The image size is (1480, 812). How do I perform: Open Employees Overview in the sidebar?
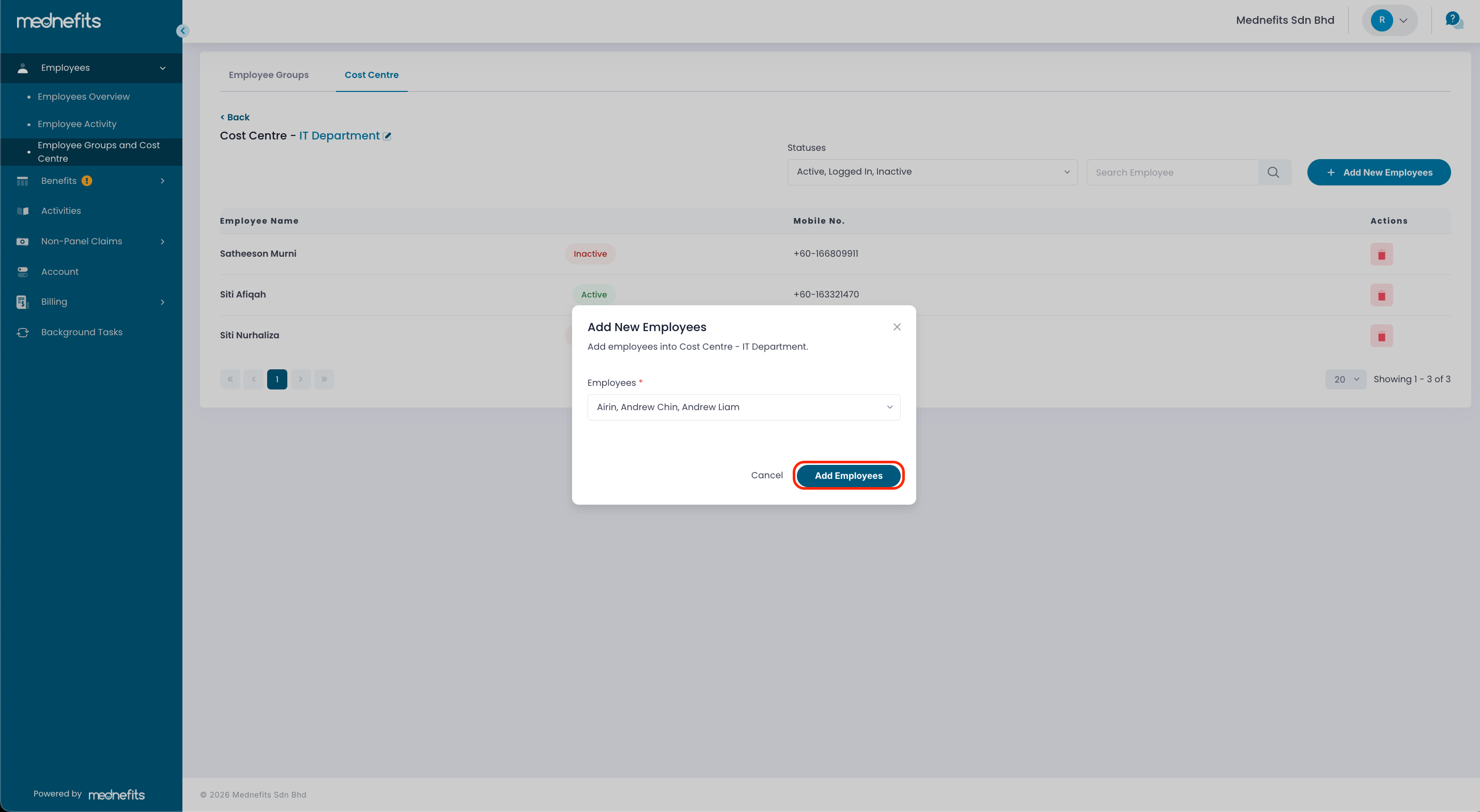point(84,97)
